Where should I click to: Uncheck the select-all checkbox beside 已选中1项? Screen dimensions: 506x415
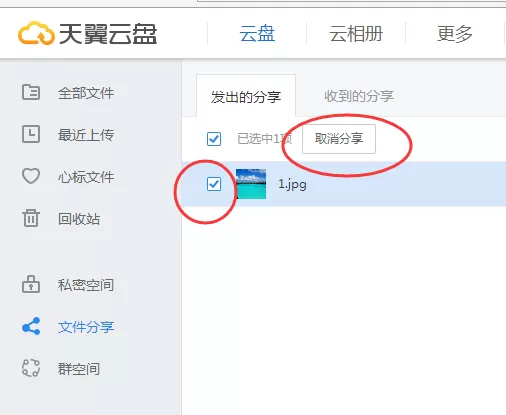coord(214,139)
